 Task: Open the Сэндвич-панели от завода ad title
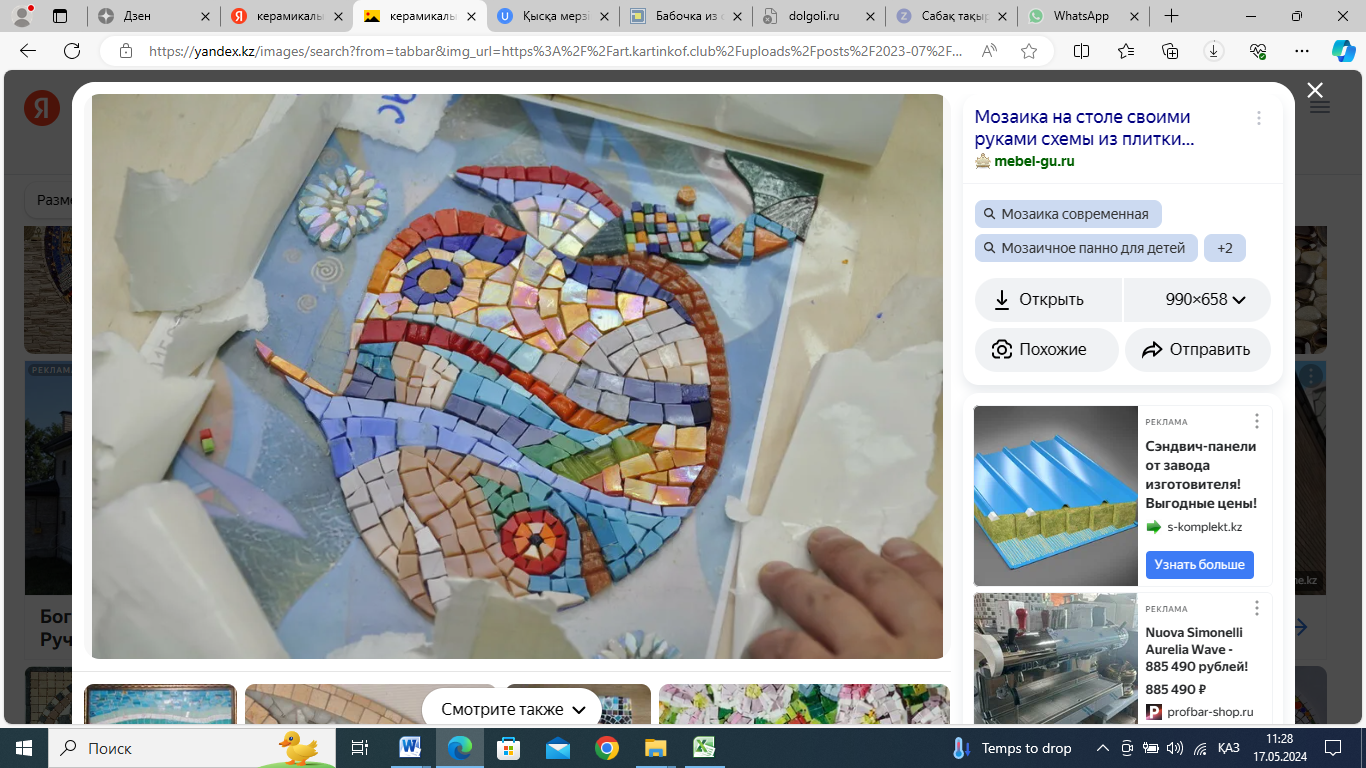tap(1201, 475)
